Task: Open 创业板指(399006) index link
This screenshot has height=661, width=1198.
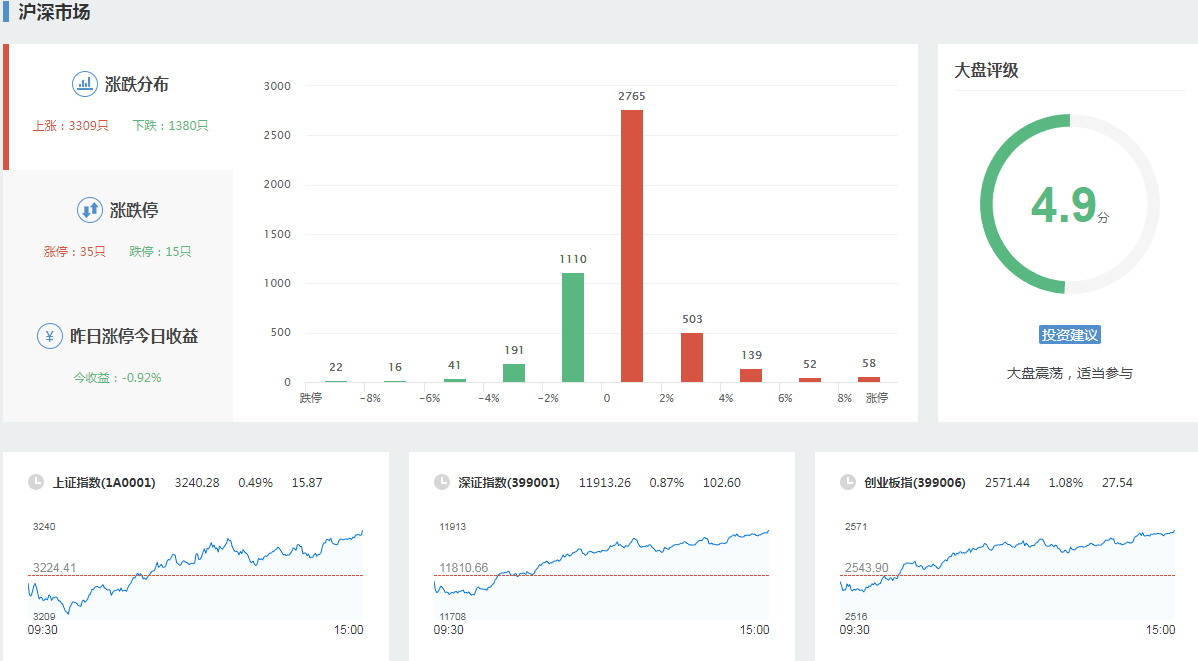Action: tap(914, 483)
